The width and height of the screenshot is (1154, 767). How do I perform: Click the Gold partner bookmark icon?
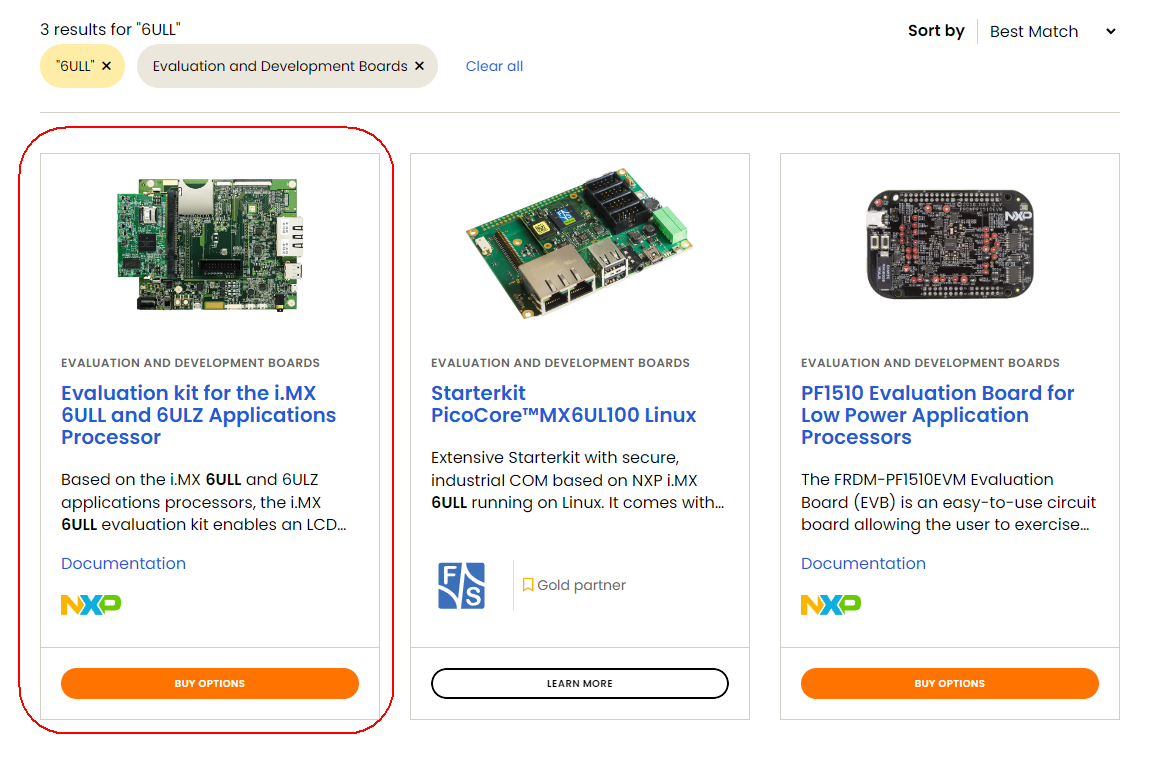pyautogui.click(x=528, y=585)
